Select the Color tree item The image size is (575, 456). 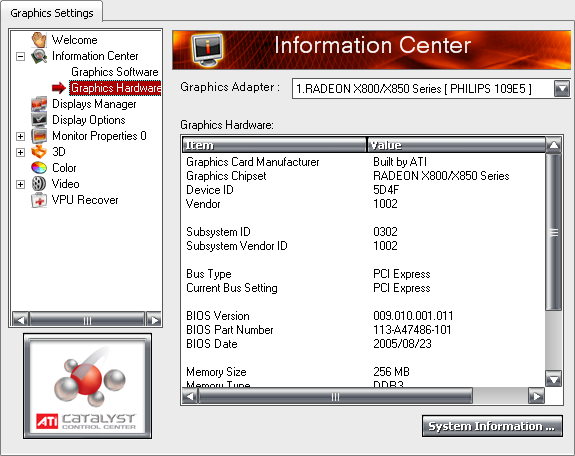tap(64, 168)
